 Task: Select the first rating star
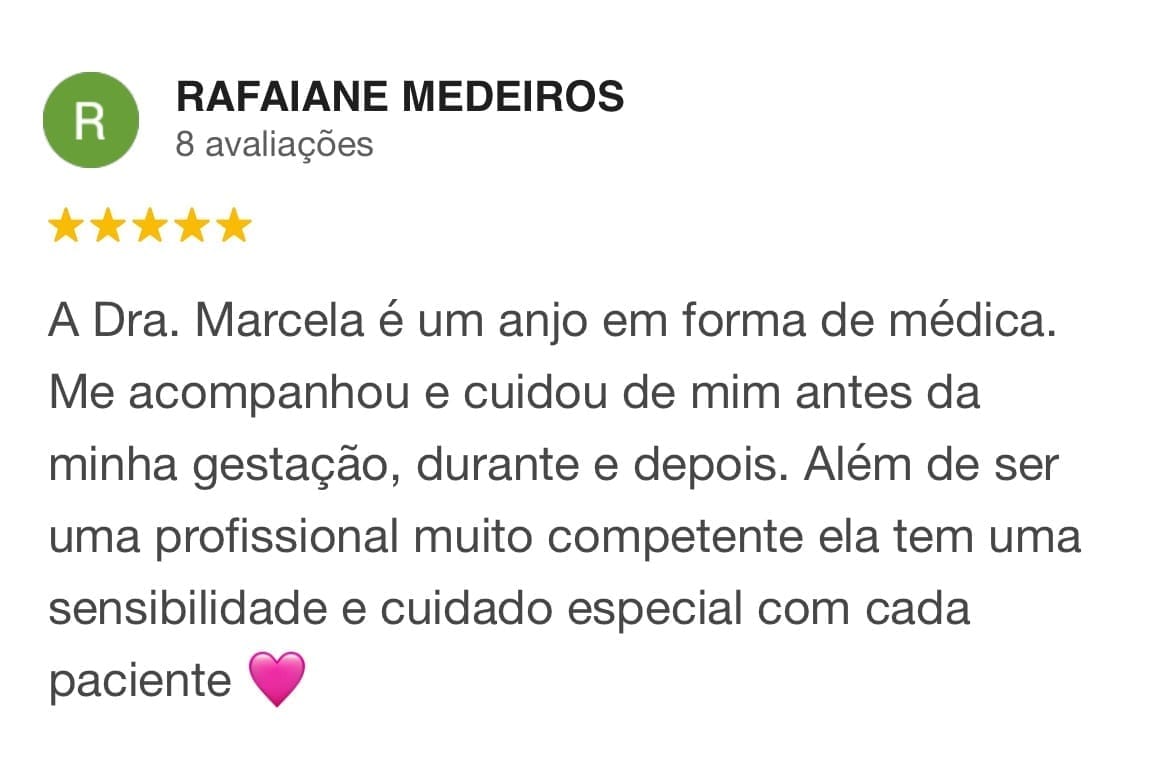(x=65, y=227)
